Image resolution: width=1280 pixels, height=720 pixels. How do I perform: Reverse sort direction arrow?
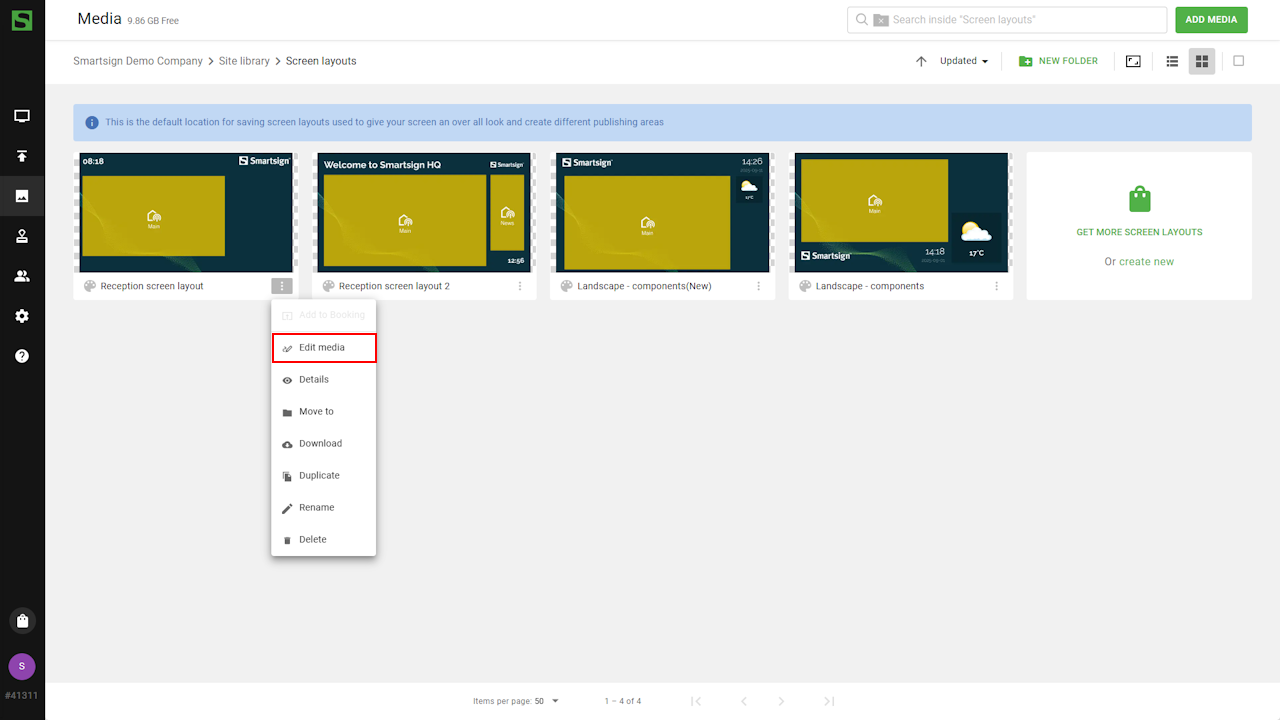coord(921,61)
